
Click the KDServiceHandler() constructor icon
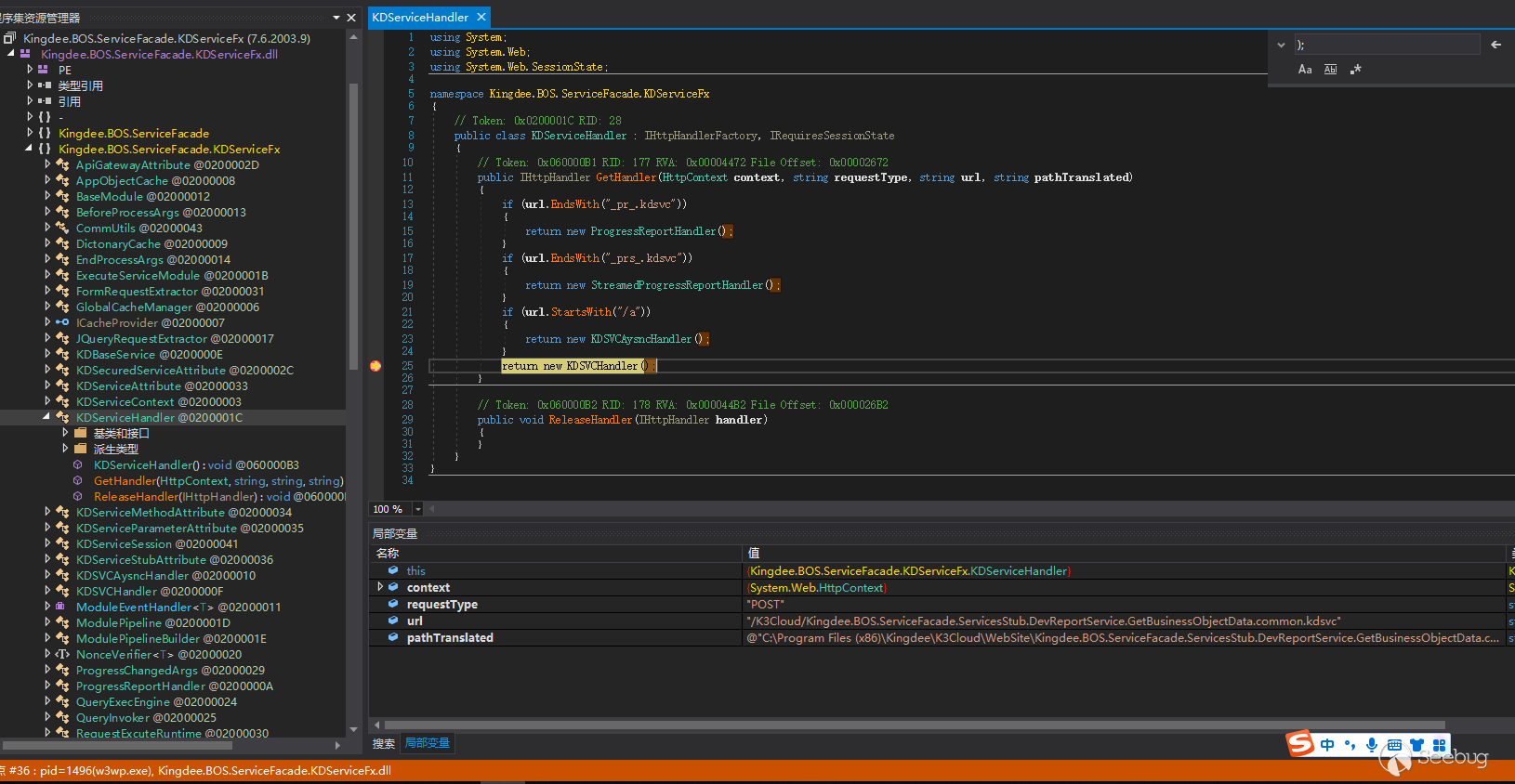78,464
